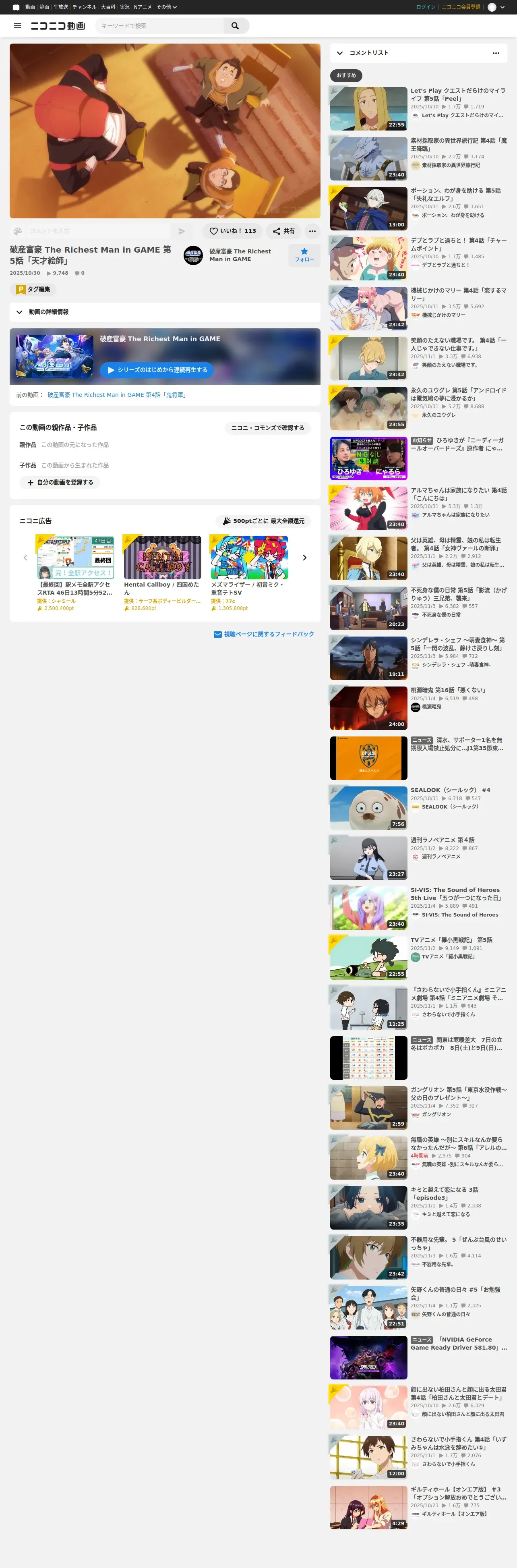Open 不器用な先輩。 5 video thumbnail
517x1568 pixels.
tap(368, 1257)
